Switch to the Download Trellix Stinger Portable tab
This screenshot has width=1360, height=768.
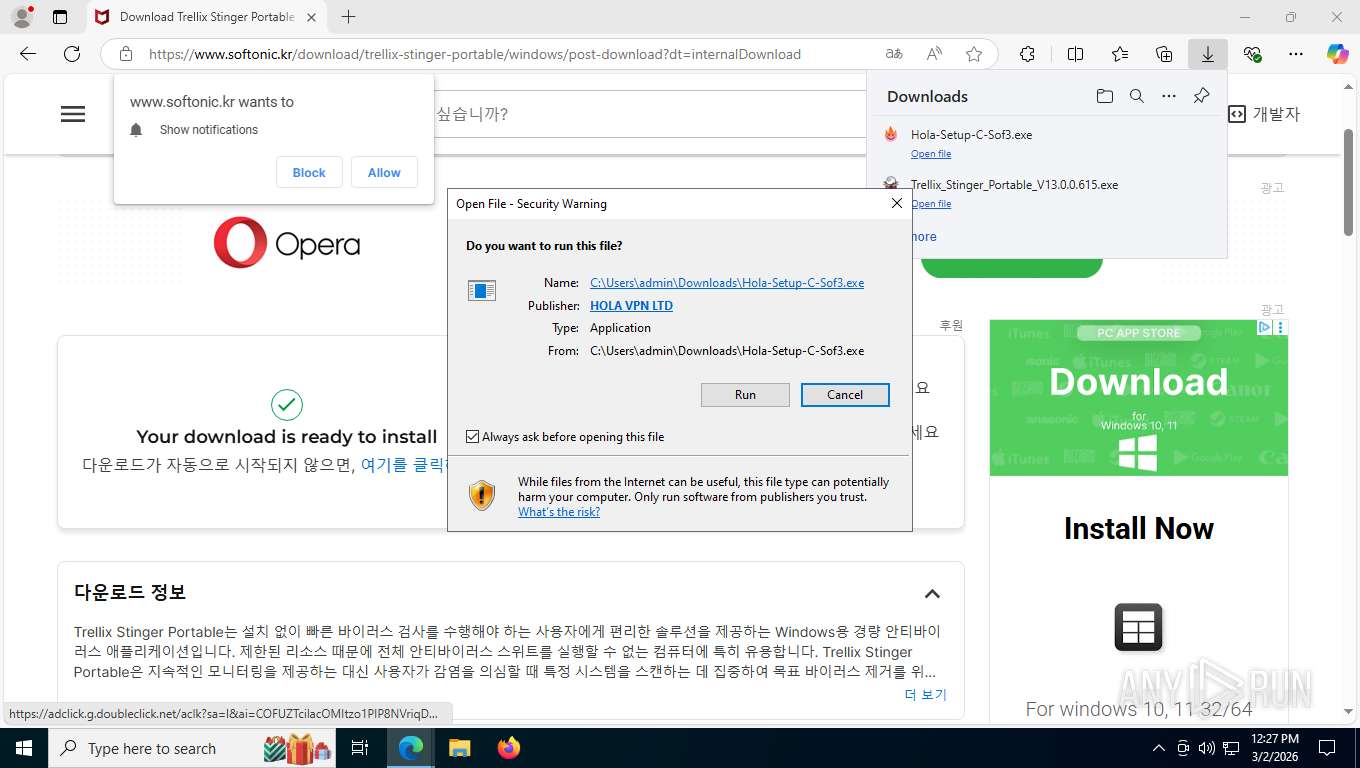click(x=205, y=17)
